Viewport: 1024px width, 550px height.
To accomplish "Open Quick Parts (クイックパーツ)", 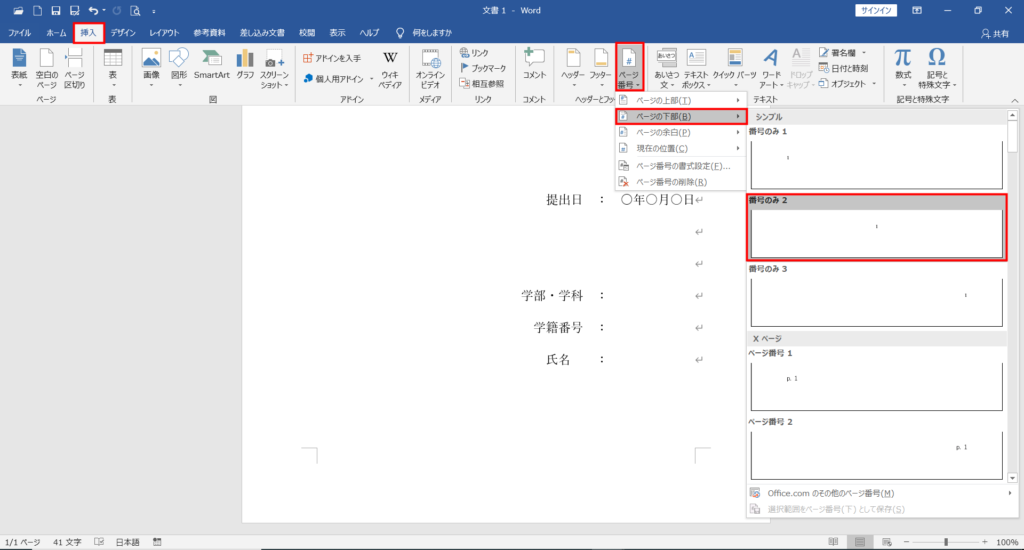I will (735, 68).
